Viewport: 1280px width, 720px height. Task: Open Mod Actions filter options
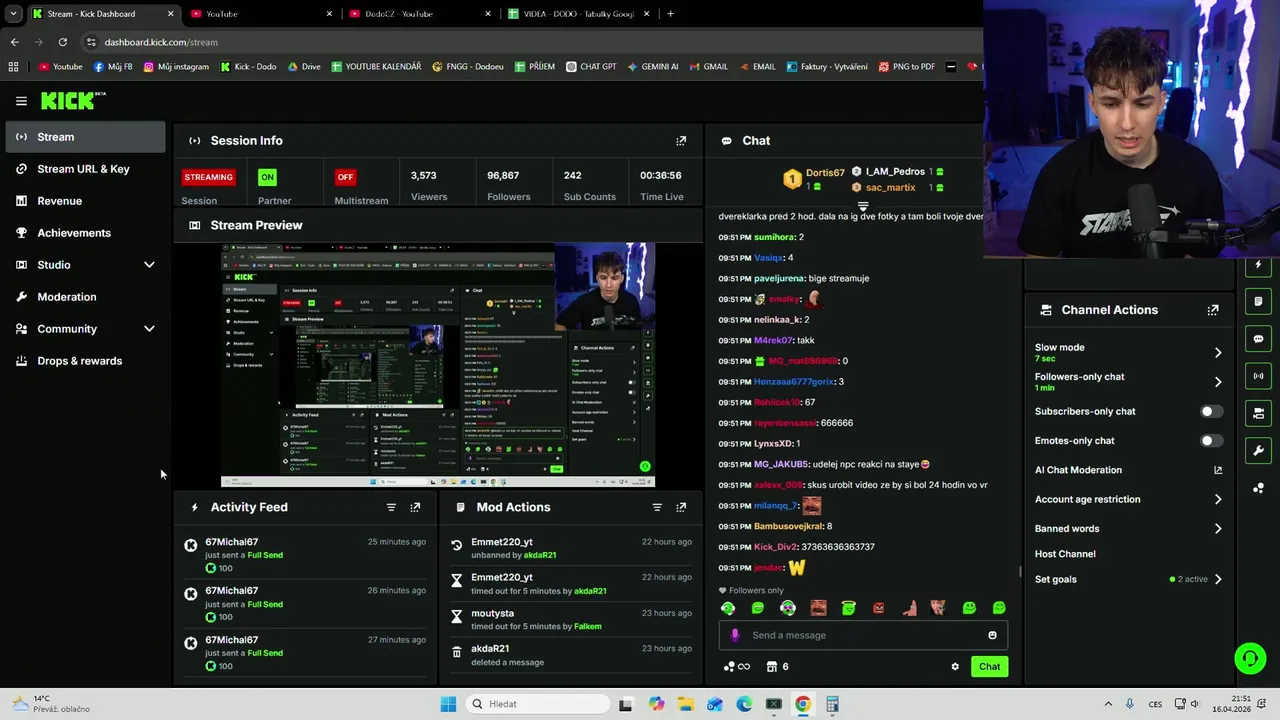click(x=657, y=507)
